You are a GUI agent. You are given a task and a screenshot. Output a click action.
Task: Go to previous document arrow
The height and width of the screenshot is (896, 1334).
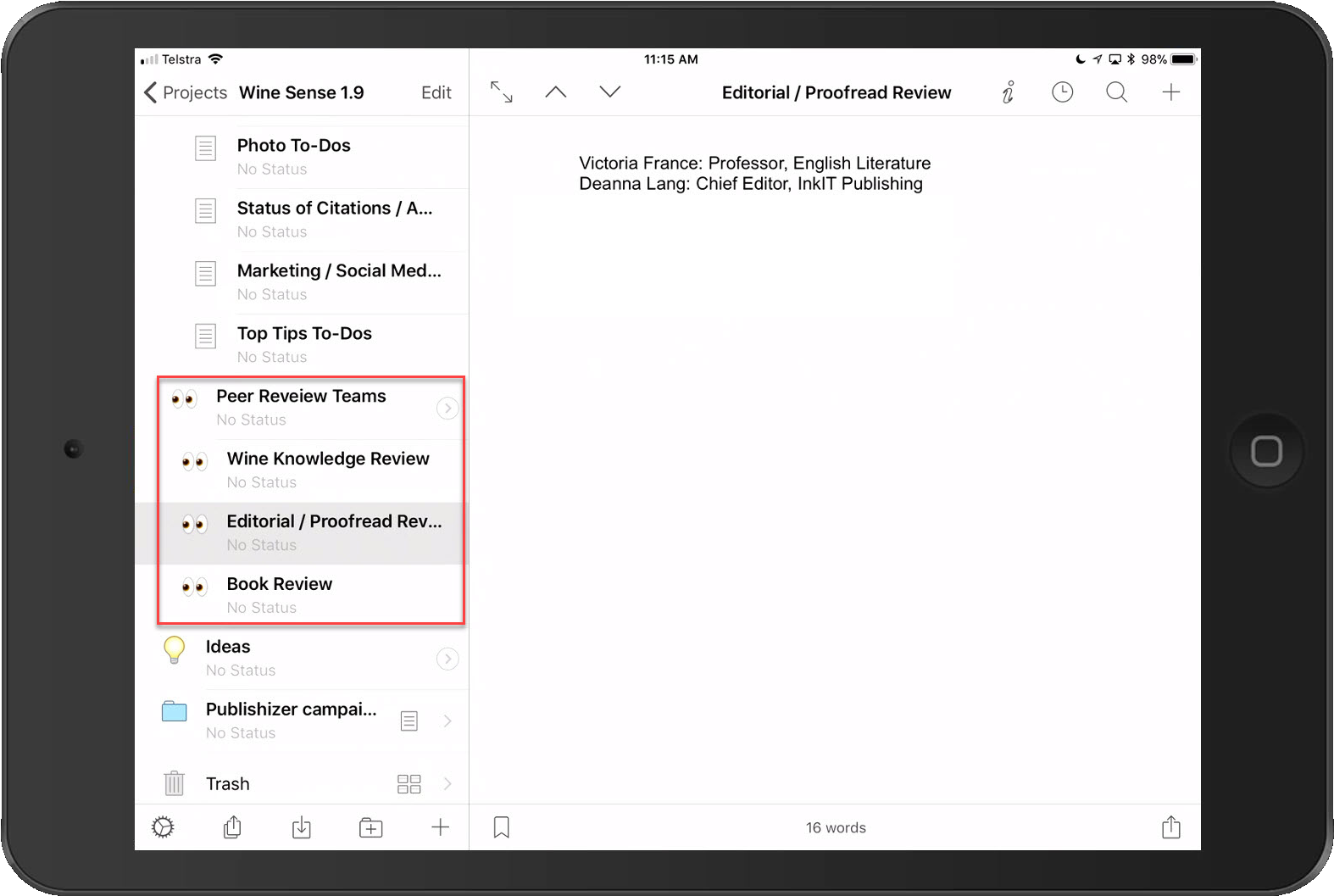pyautogui.click(x=556, y=92)
